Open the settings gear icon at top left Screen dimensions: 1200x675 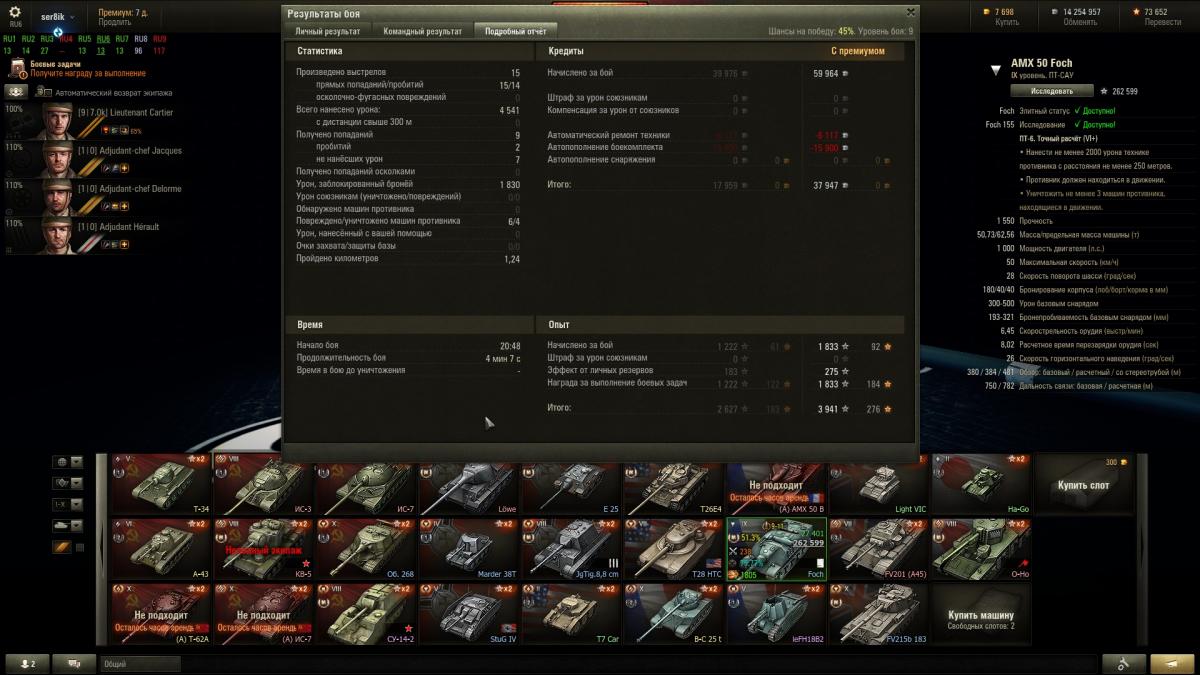point(15,12)
